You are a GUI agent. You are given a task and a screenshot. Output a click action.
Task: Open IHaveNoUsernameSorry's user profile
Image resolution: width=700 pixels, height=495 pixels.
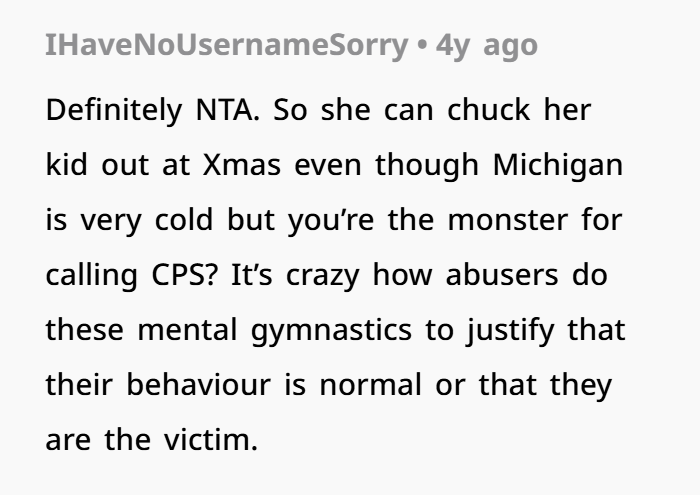pyautogui.click(x=227, y=45)
